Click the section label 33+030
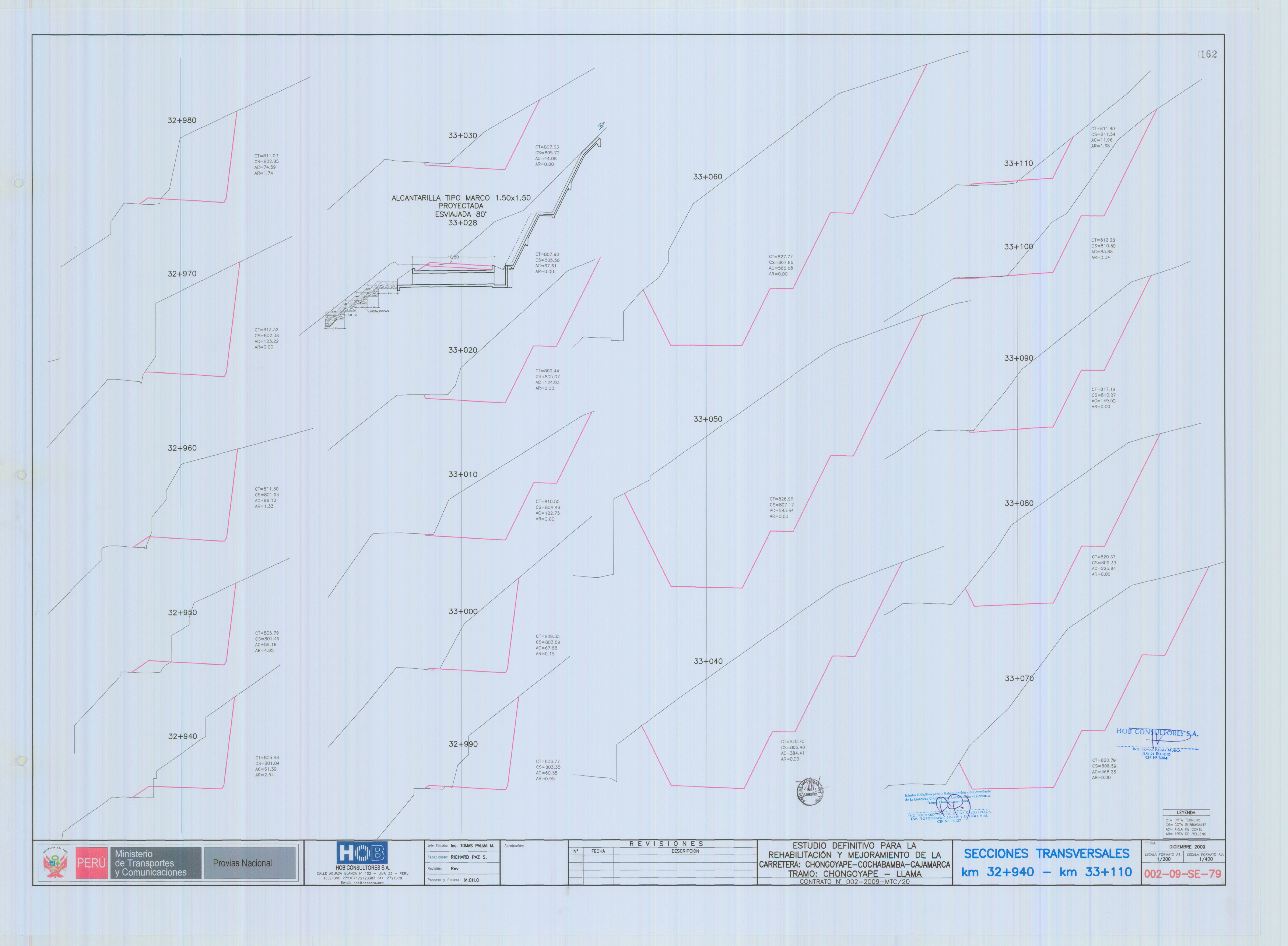The image size is (1288, 946). (463, 136)
